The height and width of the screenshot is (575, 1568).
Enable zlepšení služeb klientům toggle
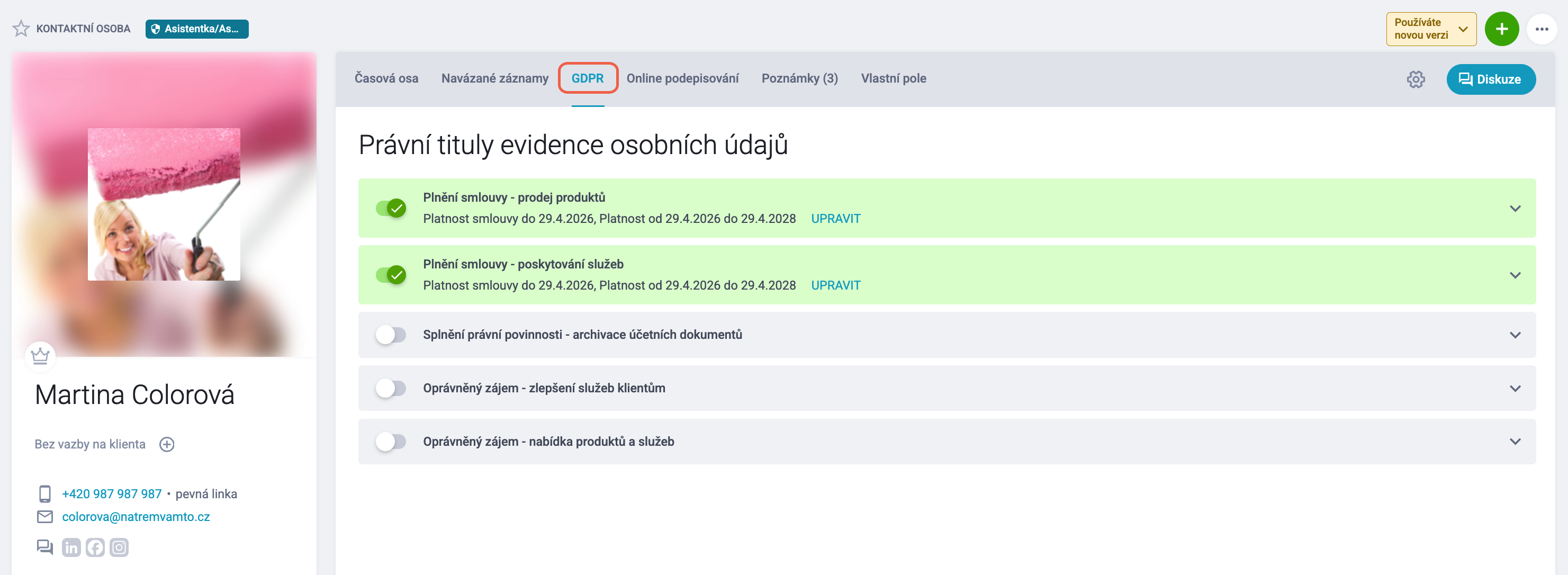click(391, 389)
